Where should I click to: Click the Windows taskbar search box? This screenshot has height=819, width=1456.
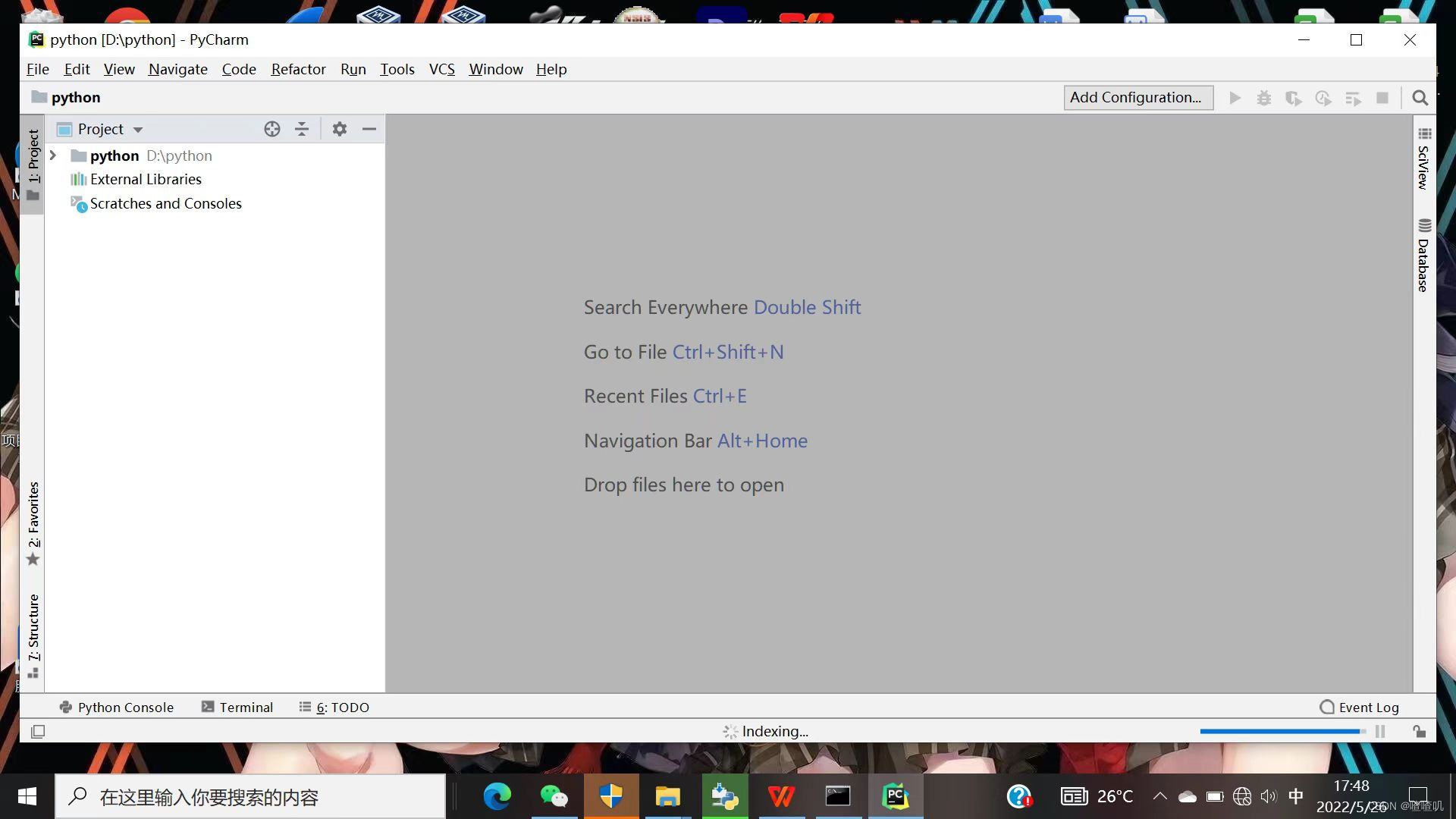(250, 796)
